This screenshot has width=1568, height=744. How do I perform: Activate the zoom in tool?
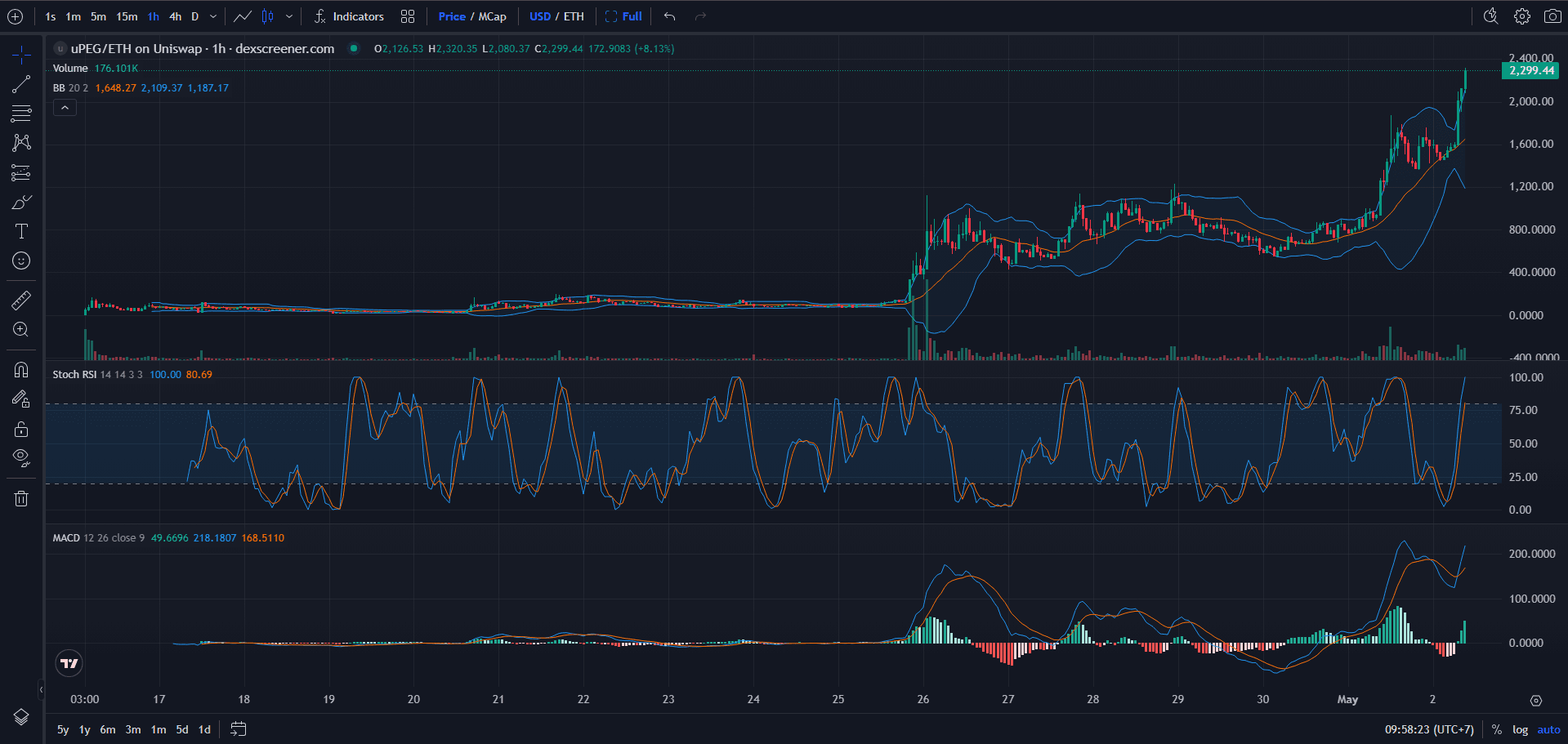point(21,330)
